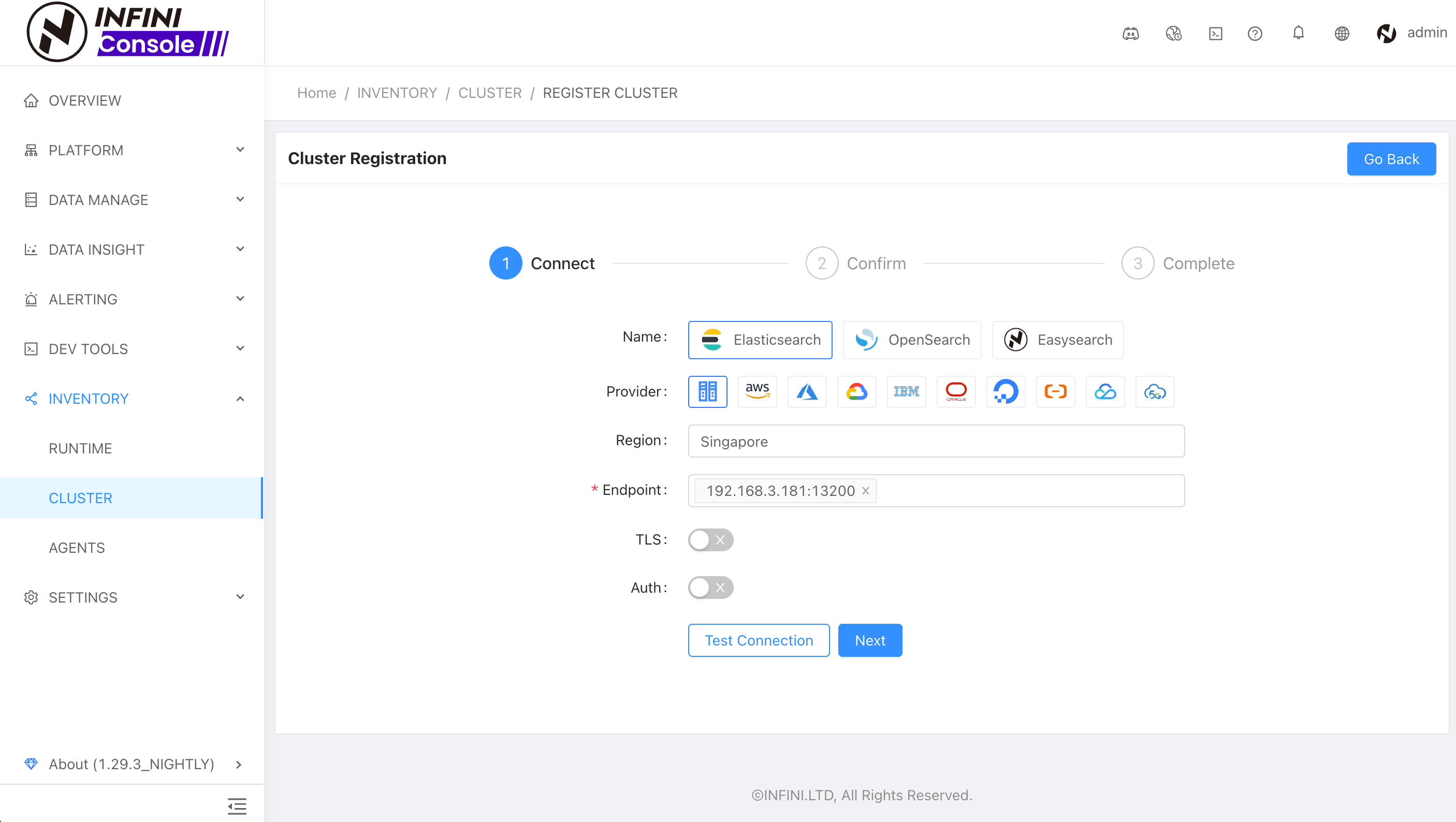Select the AWS provider icon

(757, 391)
